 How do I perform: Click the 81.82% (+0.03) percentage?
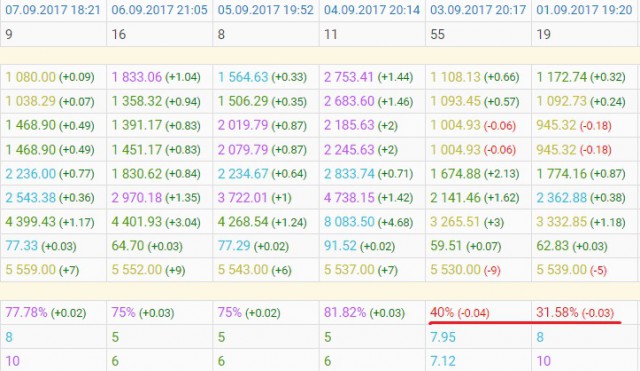point(364,313)
